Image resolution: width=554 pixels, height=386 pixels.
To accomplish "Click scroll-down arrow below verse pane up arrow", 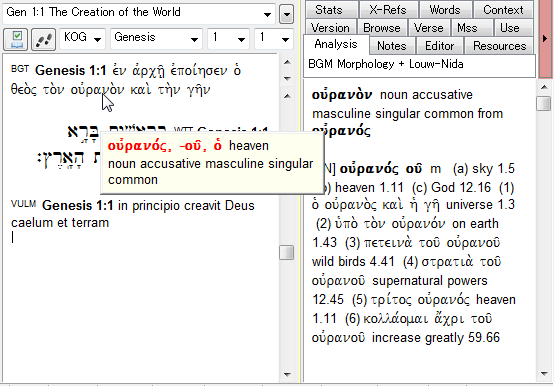I will (x=287, y=78).
